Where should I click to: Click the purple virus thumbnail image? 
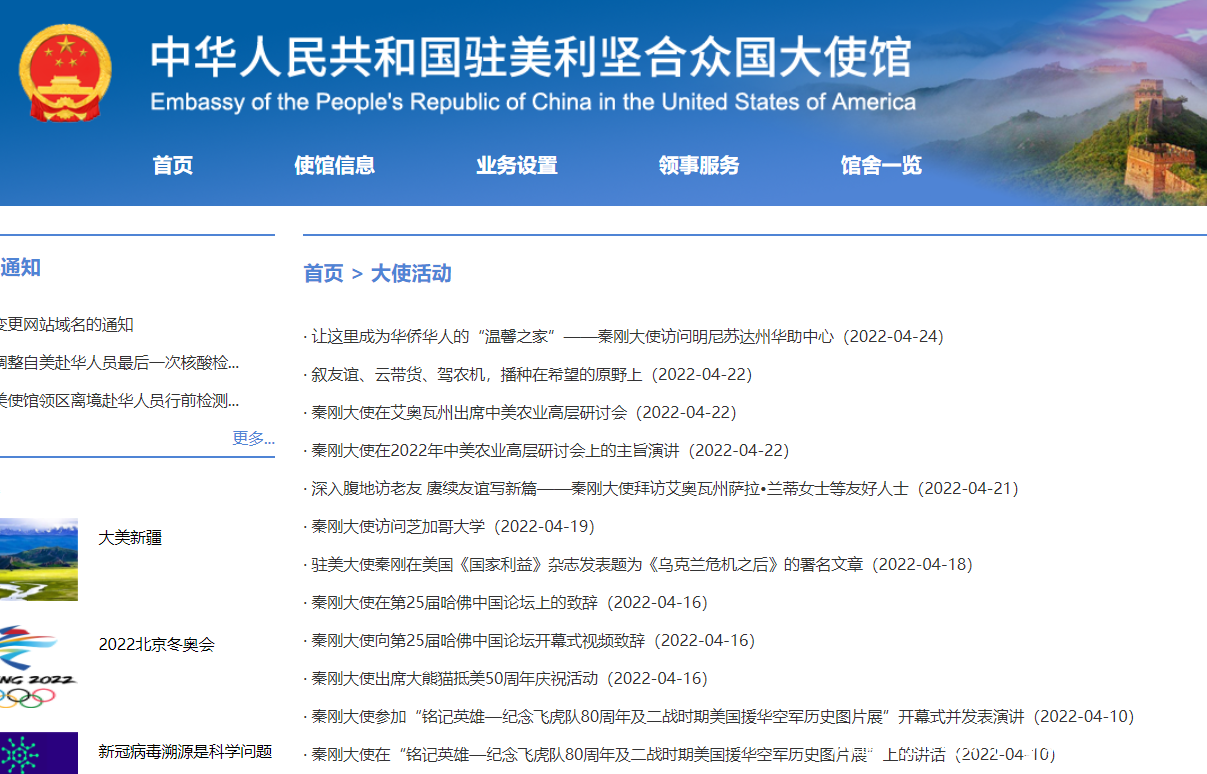click(38, 753)
